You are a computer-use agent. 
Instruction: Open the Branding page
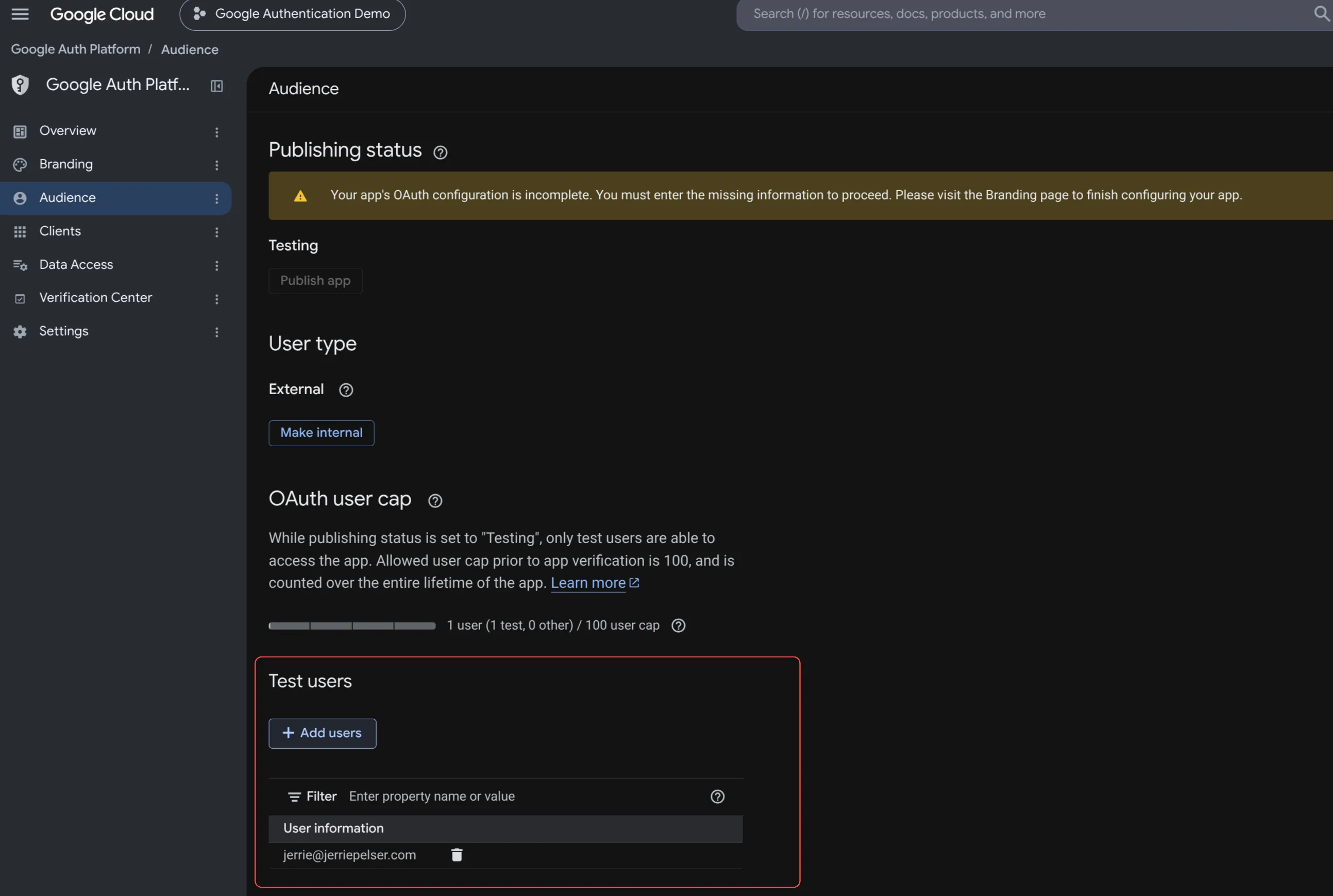pos(115,164)
